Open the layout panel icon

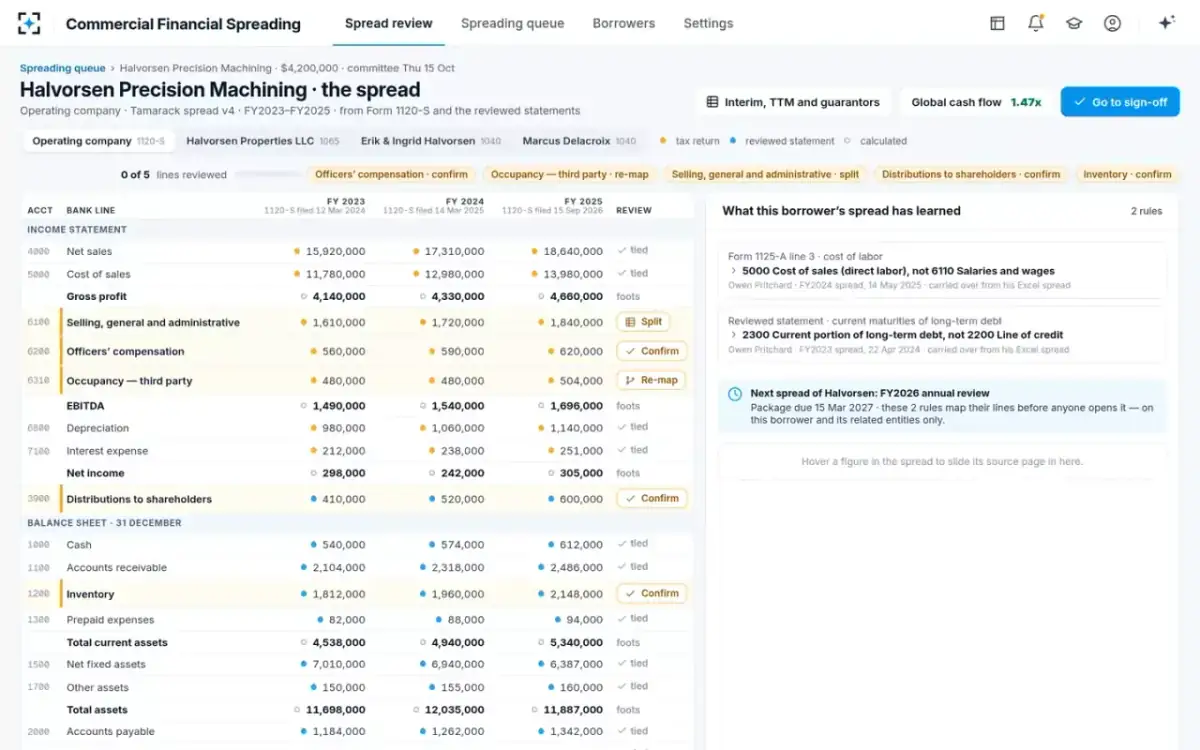tap(997, 23)
